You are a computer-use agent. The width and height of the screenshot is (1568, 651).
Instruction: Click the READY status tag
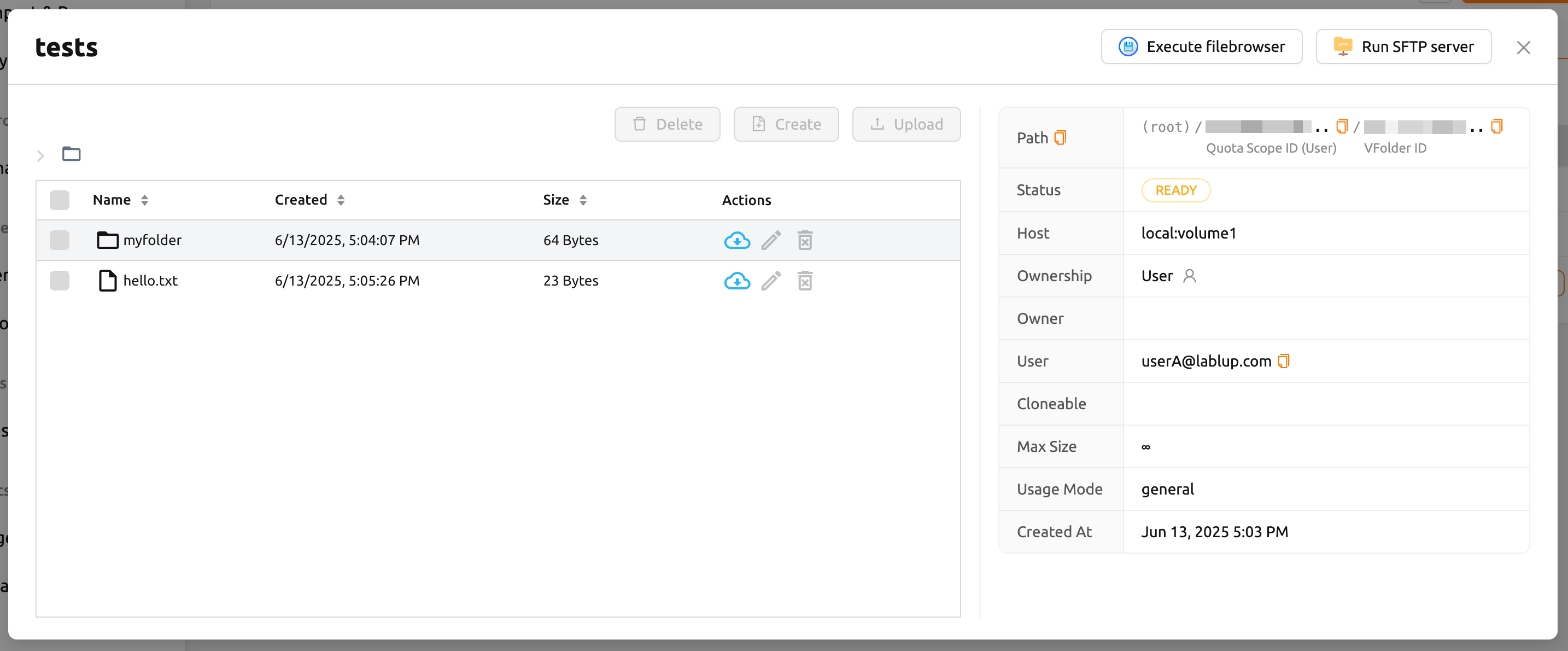pos(1175,190)
